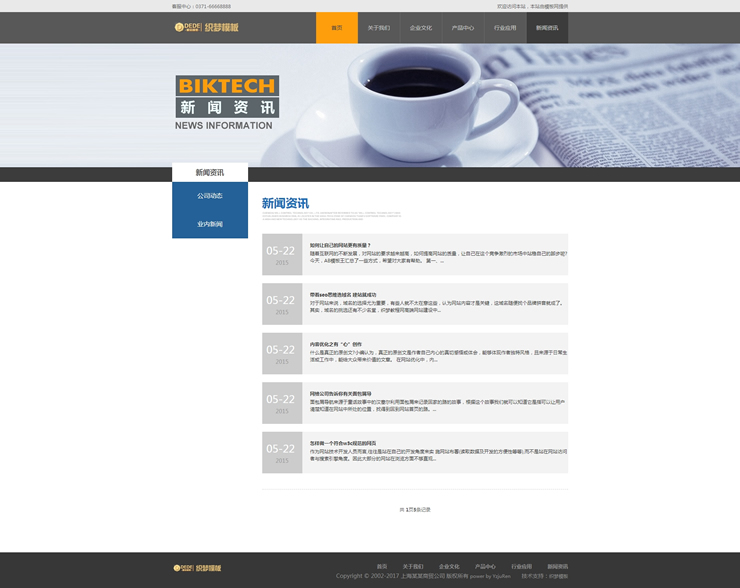Screen dimensions: 740x588
Task: Open the article 网络公司告诉你有关面包屑导
Action: tap(340, 394)
